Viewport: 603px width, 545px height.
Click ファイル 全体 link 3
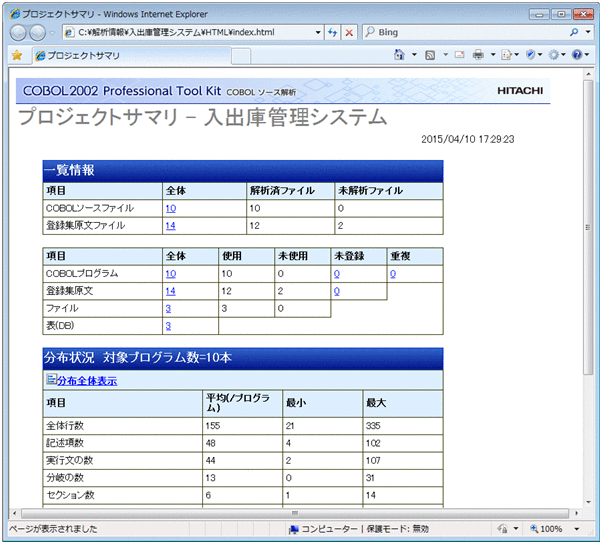click(x=168, y=308)
